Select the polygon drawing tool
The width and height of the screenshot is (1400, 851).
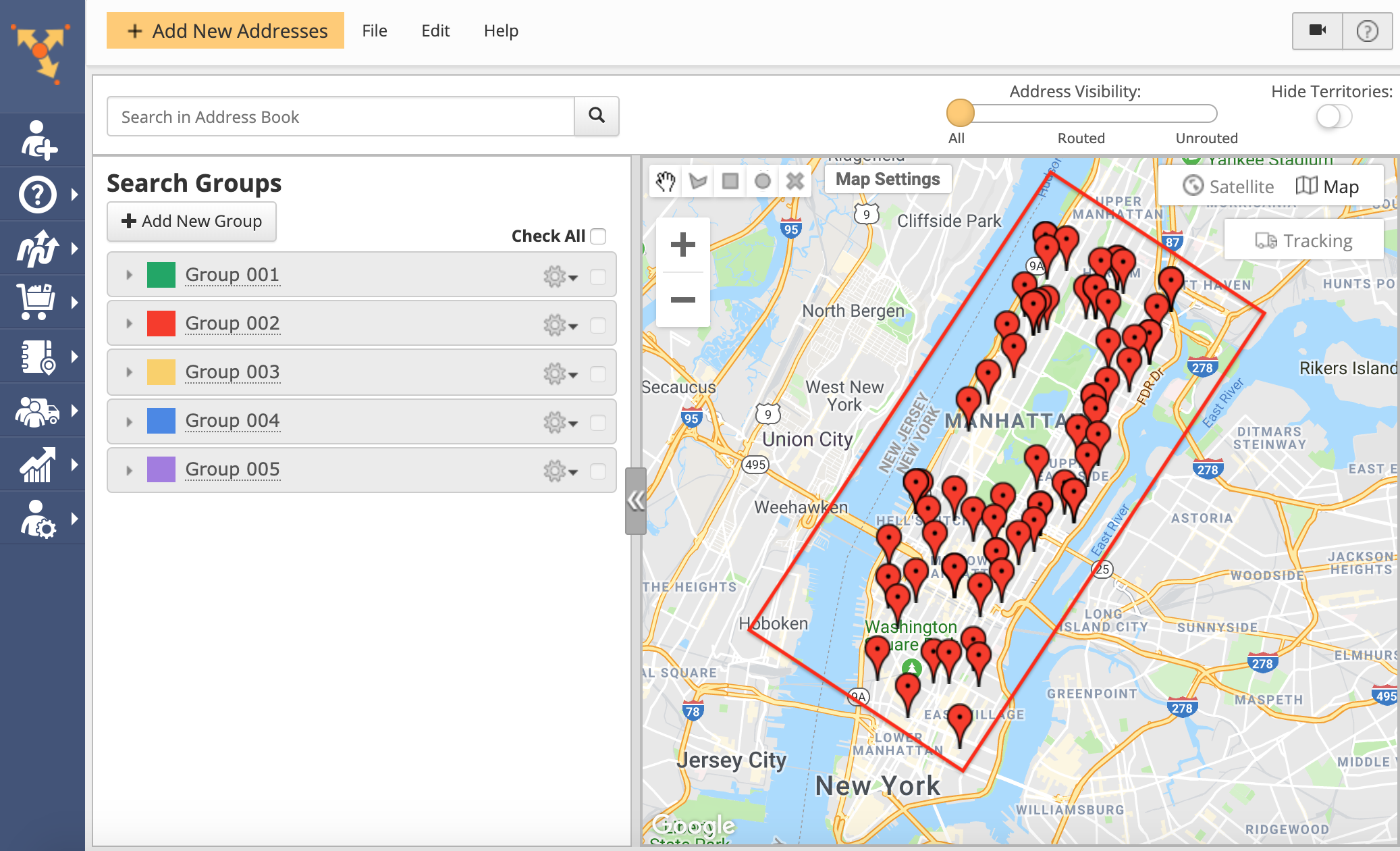pos(698,181)
